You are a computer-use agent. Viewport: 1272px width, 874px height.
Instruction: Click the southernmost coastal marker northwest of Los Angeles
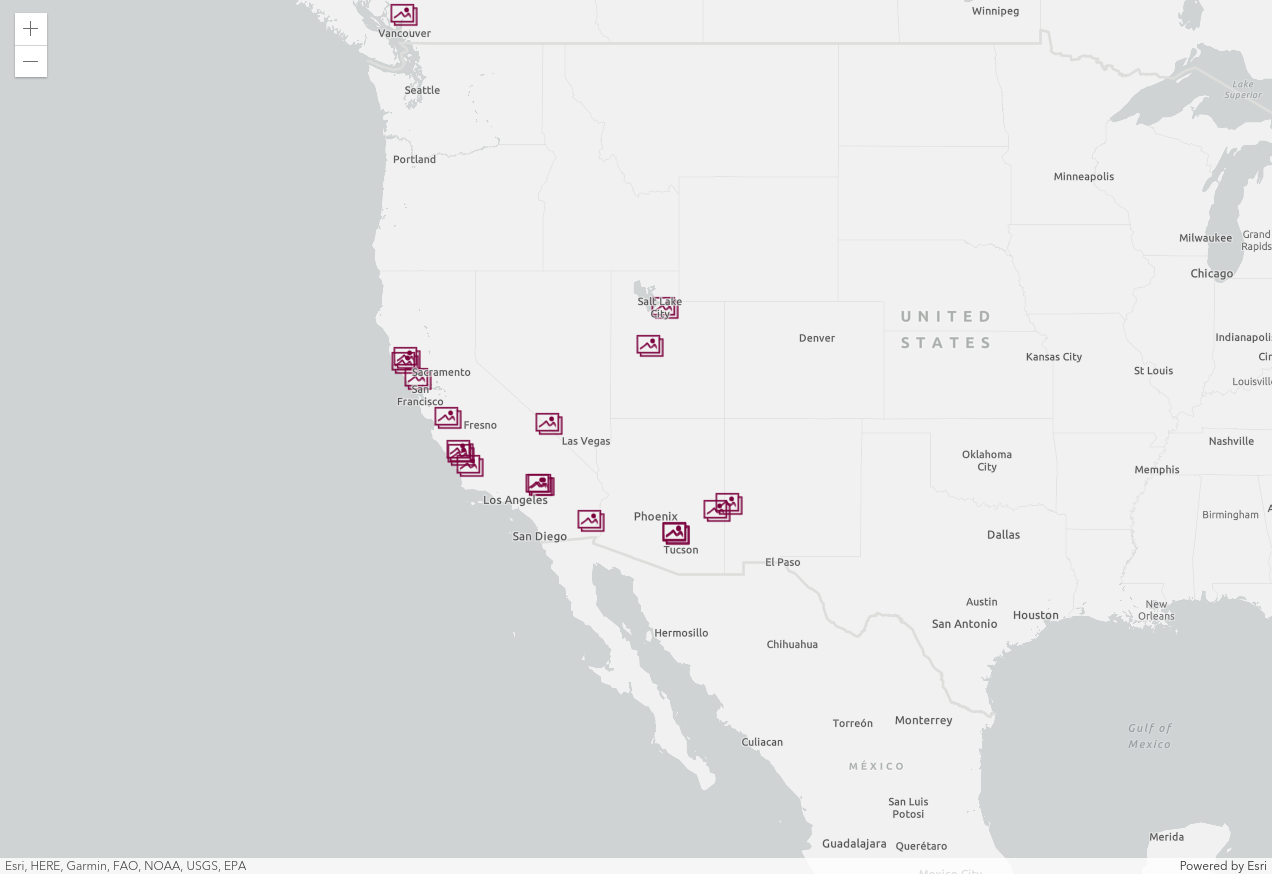pos(471,466)
